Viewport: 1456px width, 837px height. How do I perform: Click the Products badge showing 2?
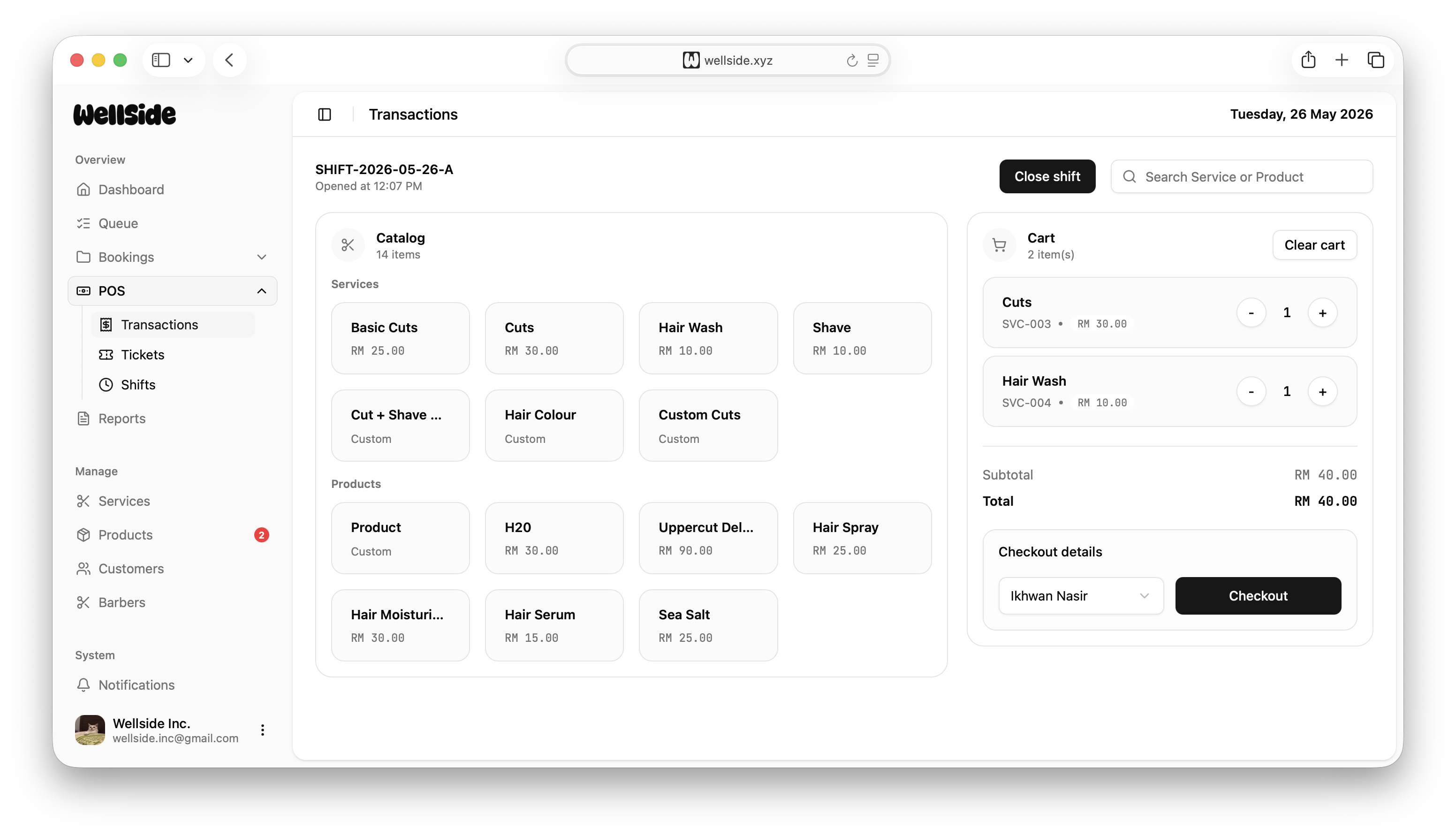[261, 535]
